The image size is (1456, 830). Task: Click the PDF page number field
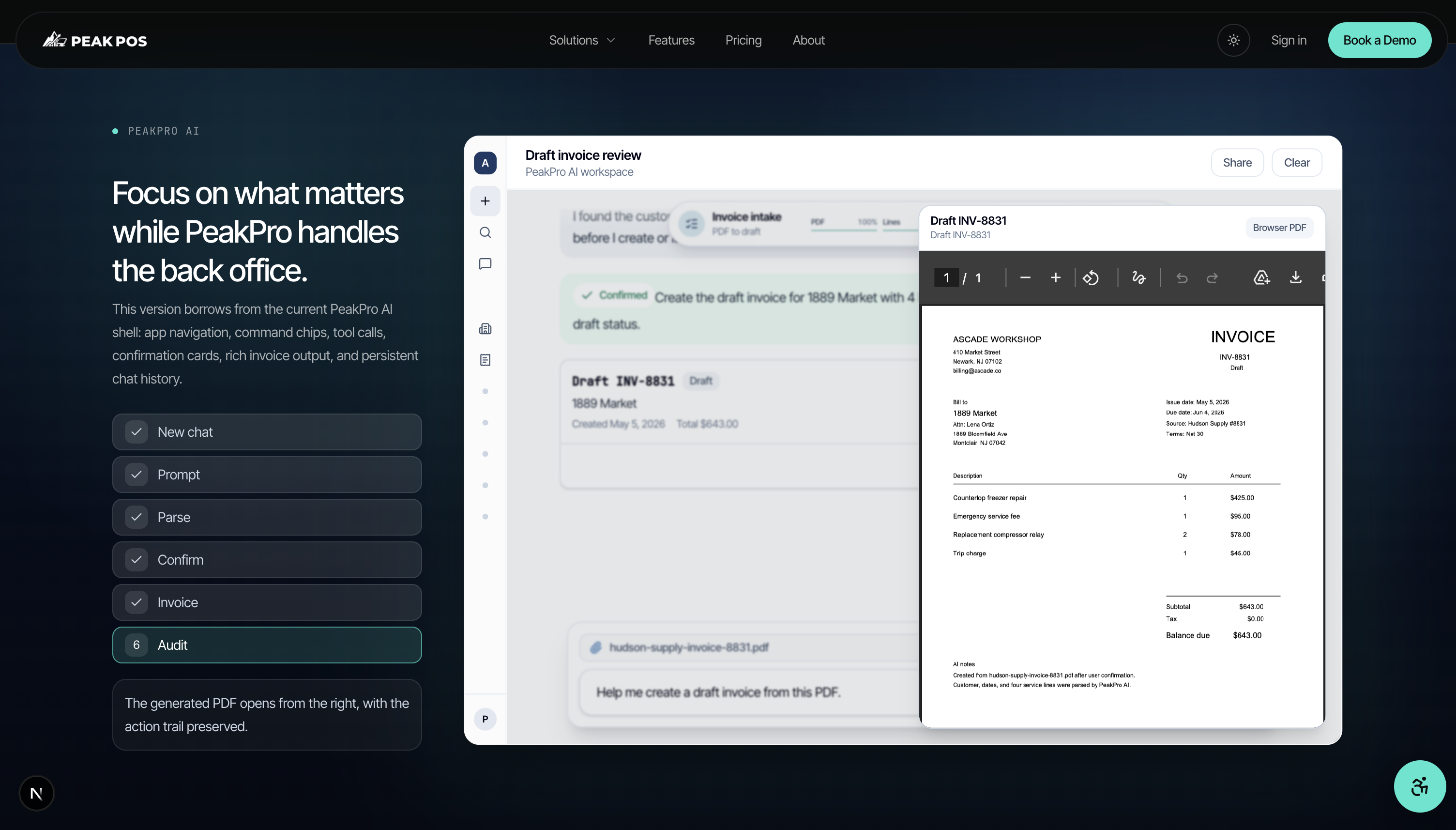pyautogui.click(x=946, y=277)
